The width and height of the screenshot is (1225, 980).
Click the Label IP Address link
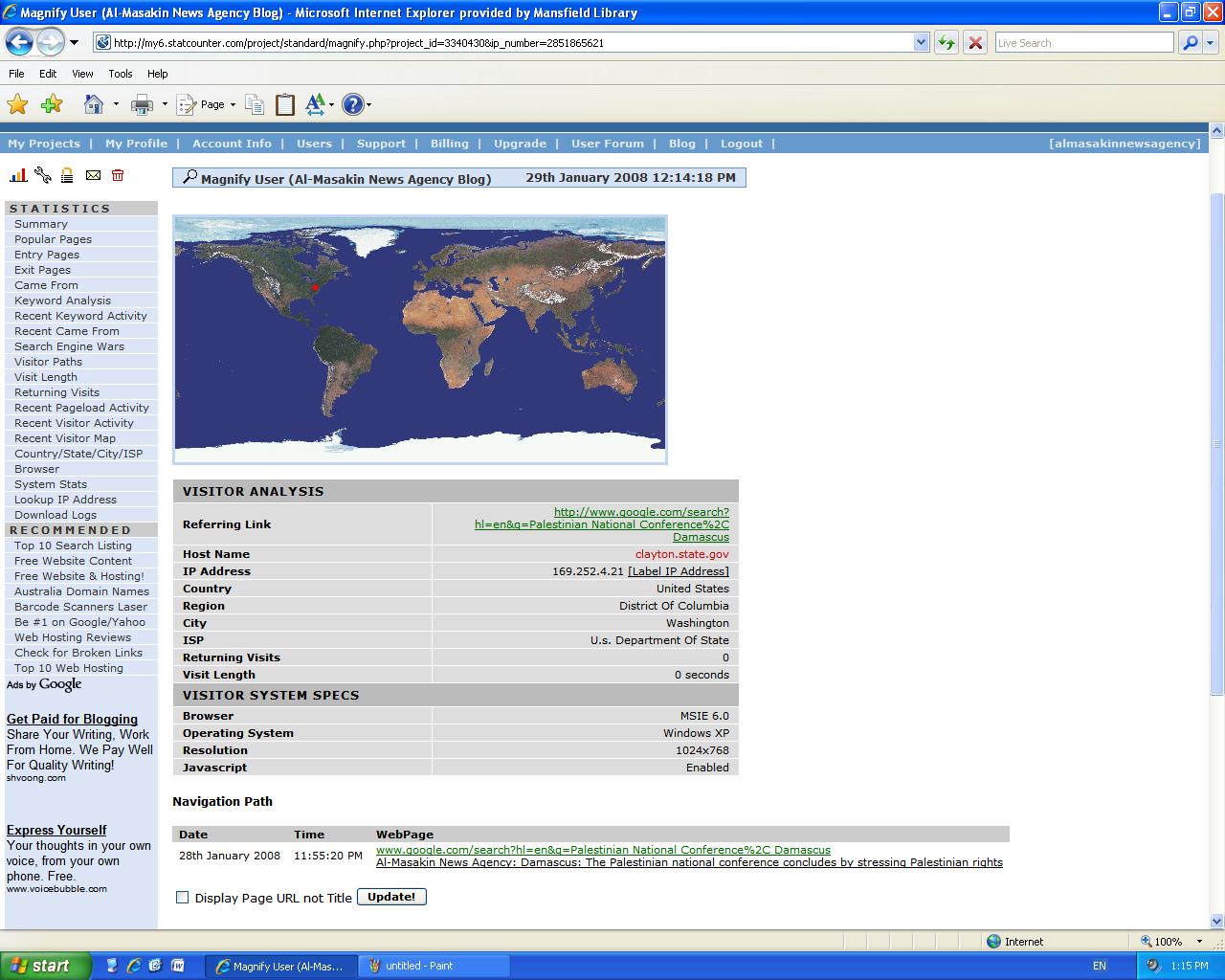coord(678,571)
